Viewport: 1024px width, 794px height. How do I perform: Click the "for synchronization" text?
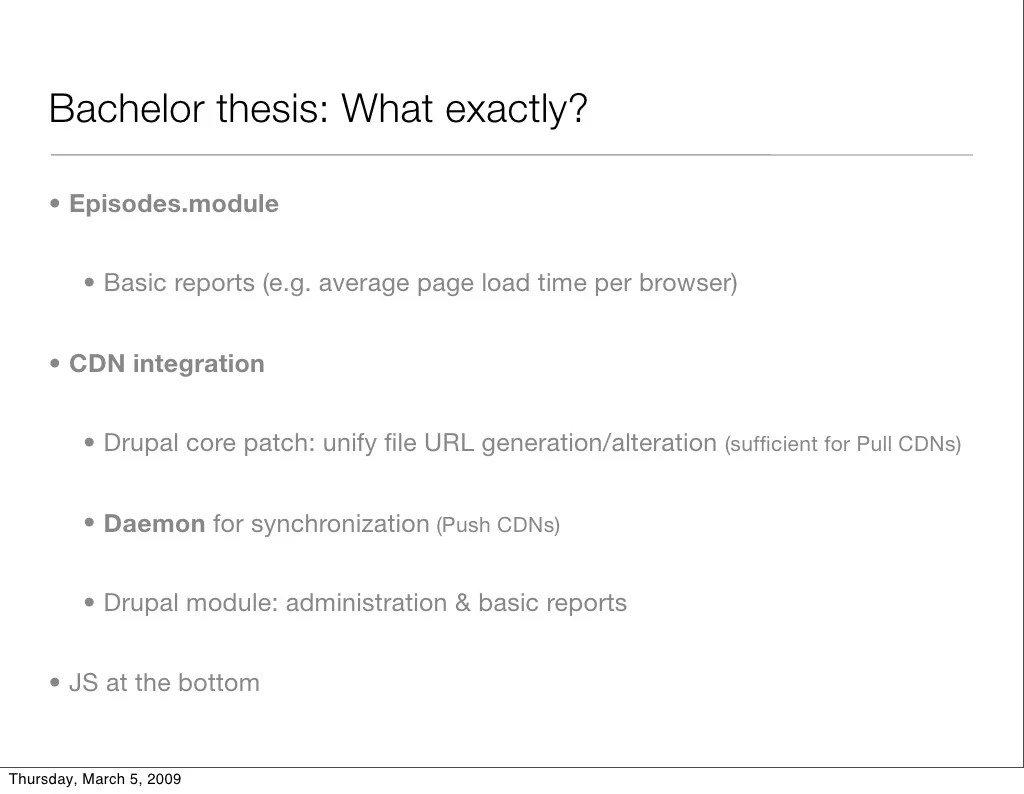[x=320, y=524]
